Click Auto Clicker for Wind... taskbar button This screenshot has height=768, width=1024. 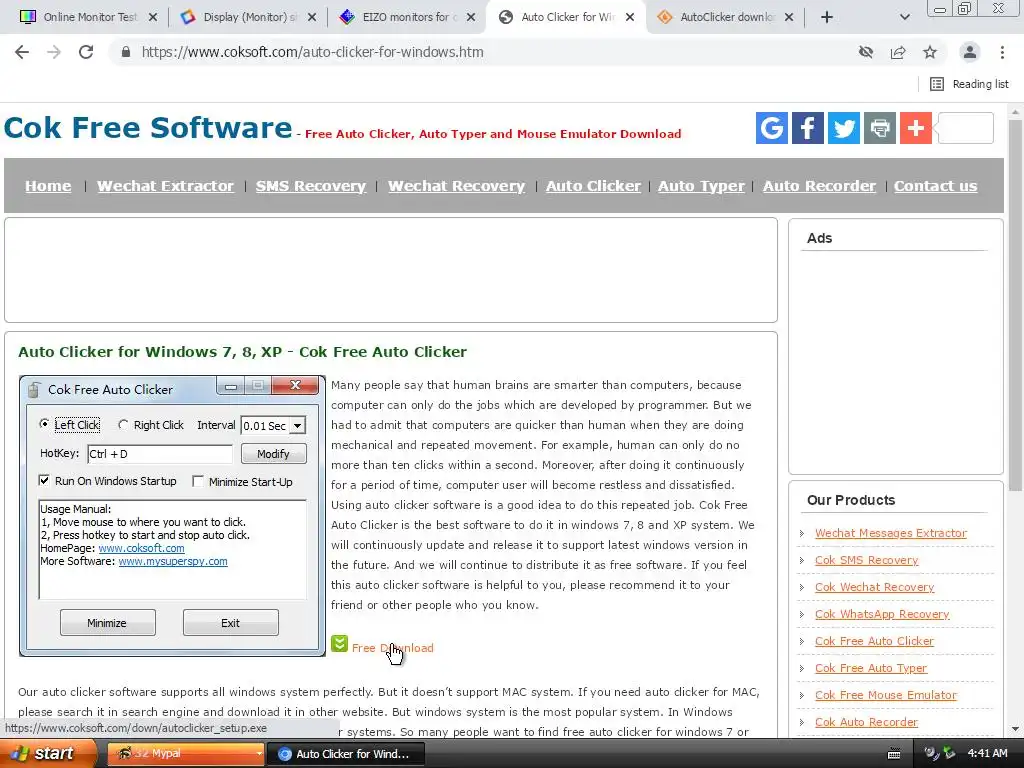coord(346,754)
